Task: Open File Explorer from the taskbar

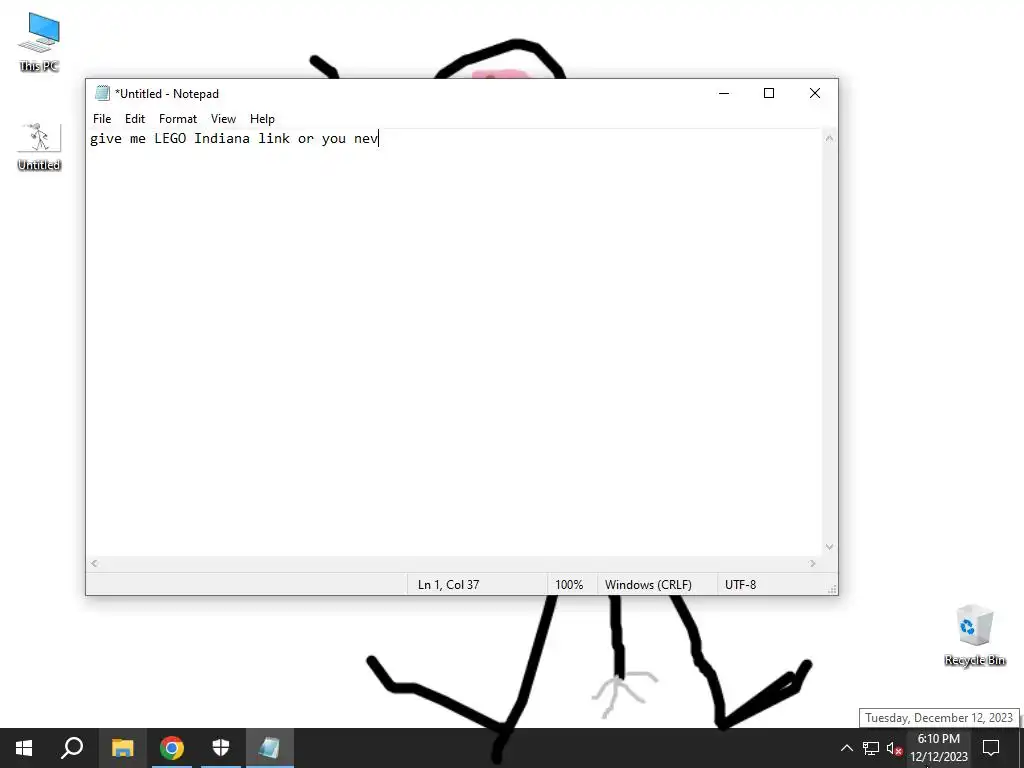Action: 122,748
